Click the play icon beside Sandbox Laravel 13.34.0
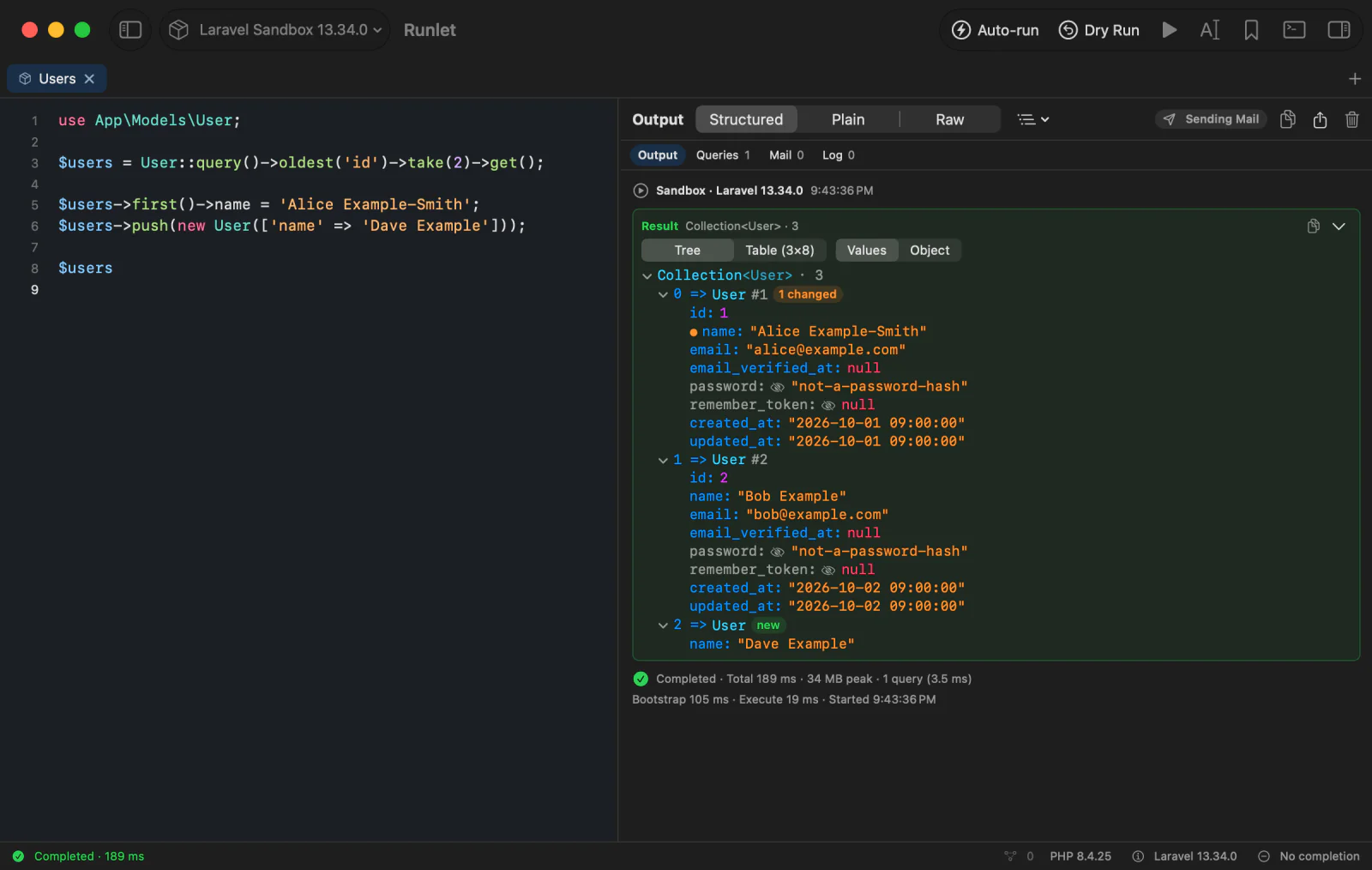Viewport: 1372px width, 870px height. tap(641, 190)
